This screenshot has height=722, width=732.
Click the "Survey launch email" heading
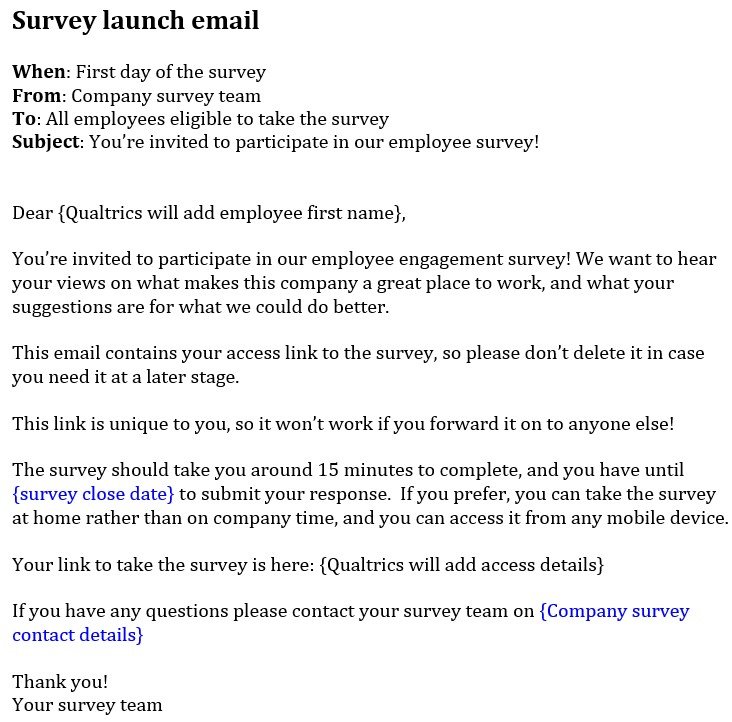135,20
